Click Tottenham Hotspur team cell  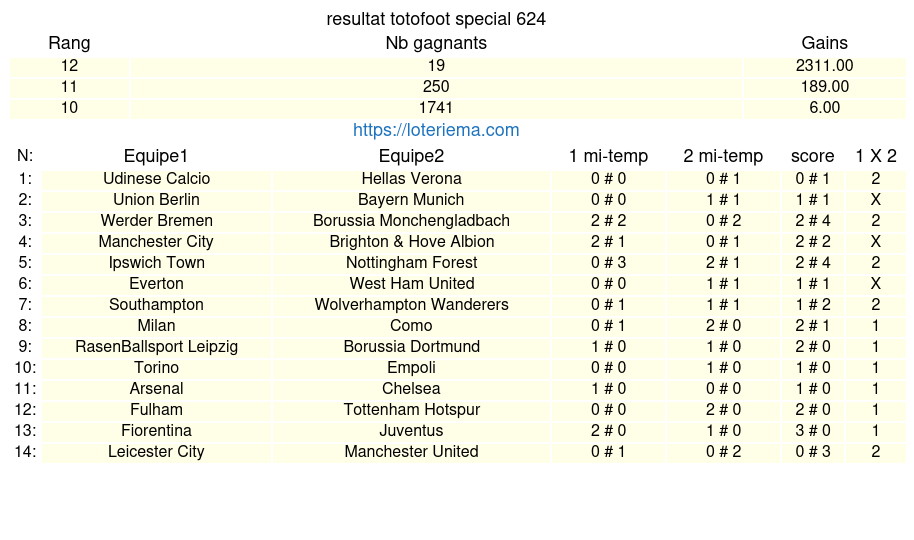point(411,410)
